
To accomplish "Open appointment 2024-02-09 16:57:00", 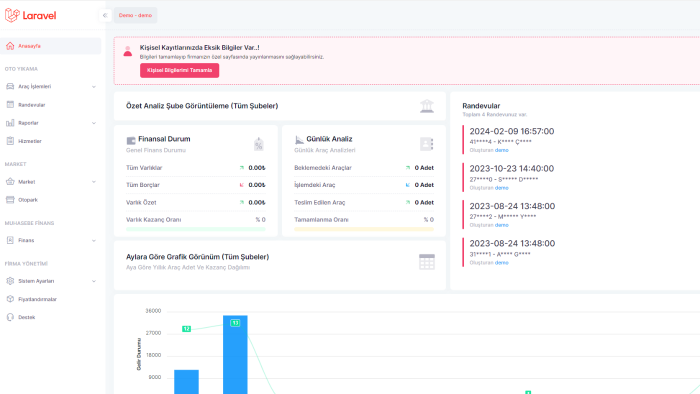I will click(x=512, y=131).
